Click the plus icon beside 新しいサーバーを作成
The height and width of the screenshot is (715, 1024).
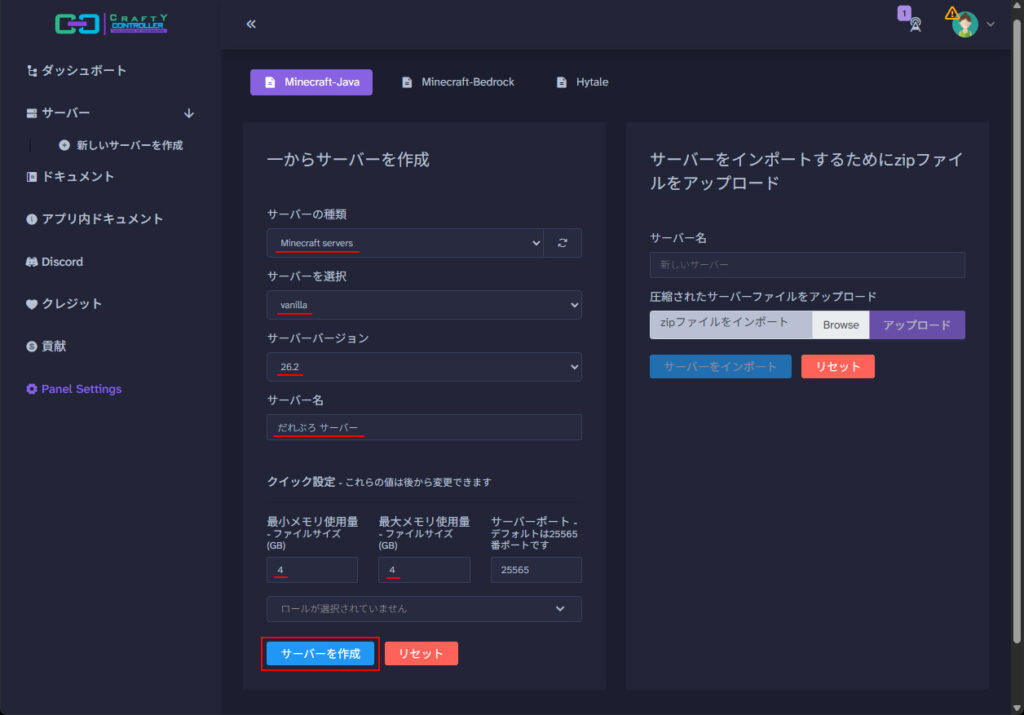[64, 145]
